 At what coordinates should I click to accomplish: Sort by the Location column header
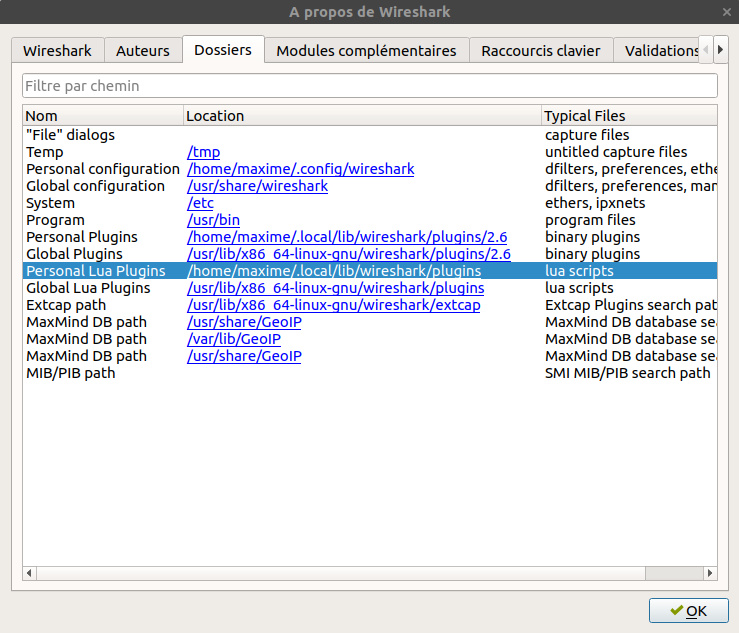362,115
